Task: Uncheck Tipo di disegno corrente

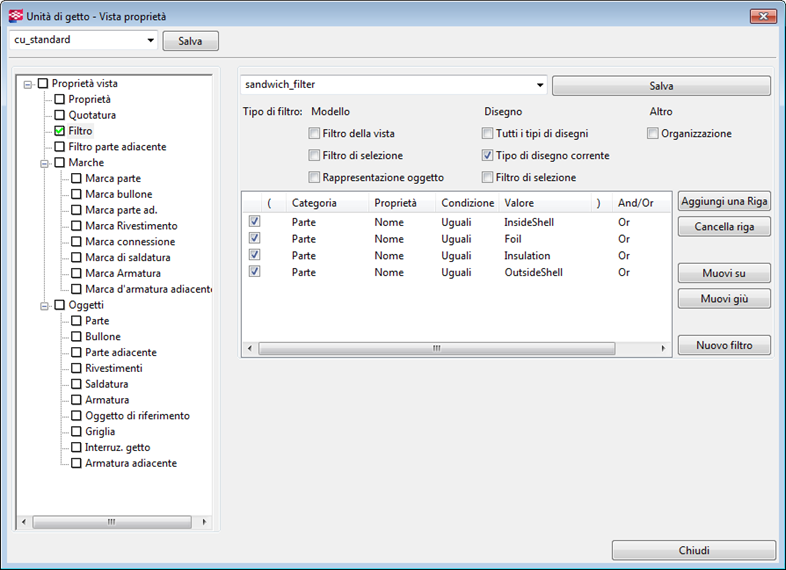Action: tap(488, 156)
